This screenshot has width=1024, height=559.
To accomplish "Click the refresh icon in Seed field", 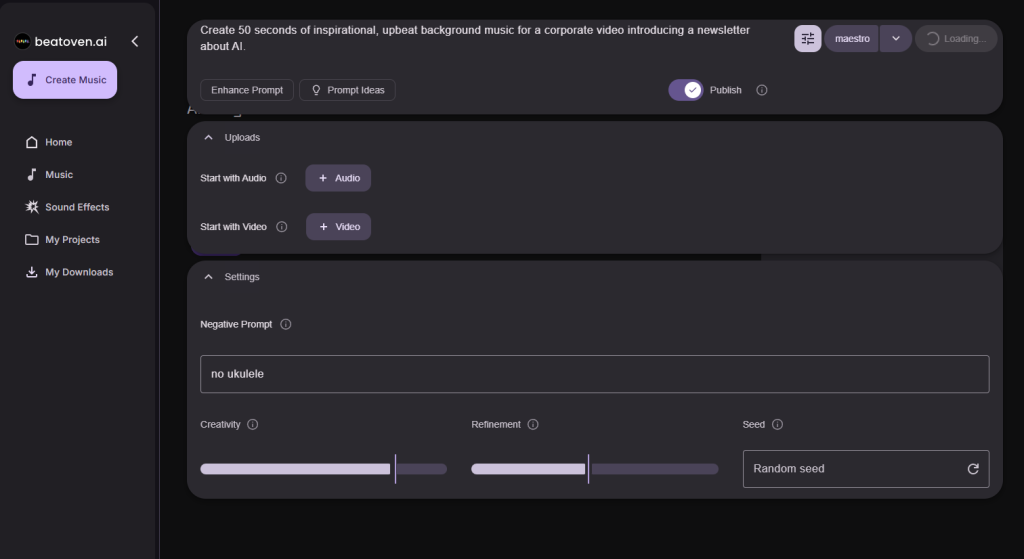I will point(972,468).
